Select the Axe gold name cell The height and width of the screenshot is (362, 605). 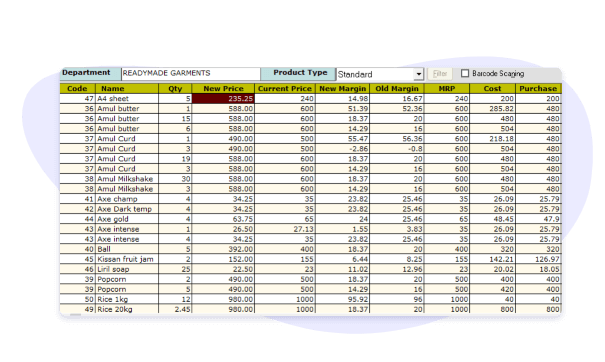pyautogui.click(x=127, y=219)
